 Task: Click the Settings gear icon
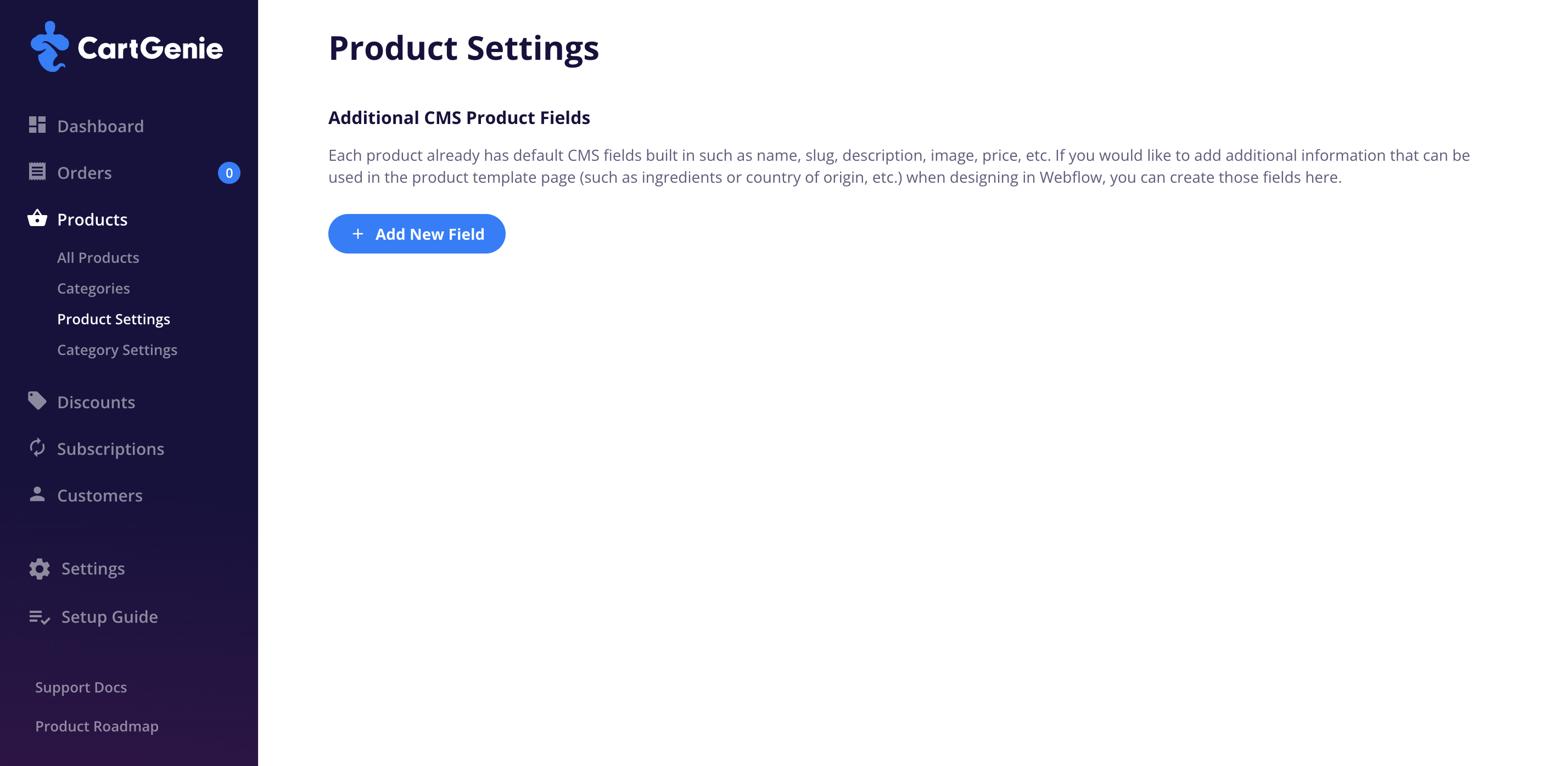(x=40, y=569)
